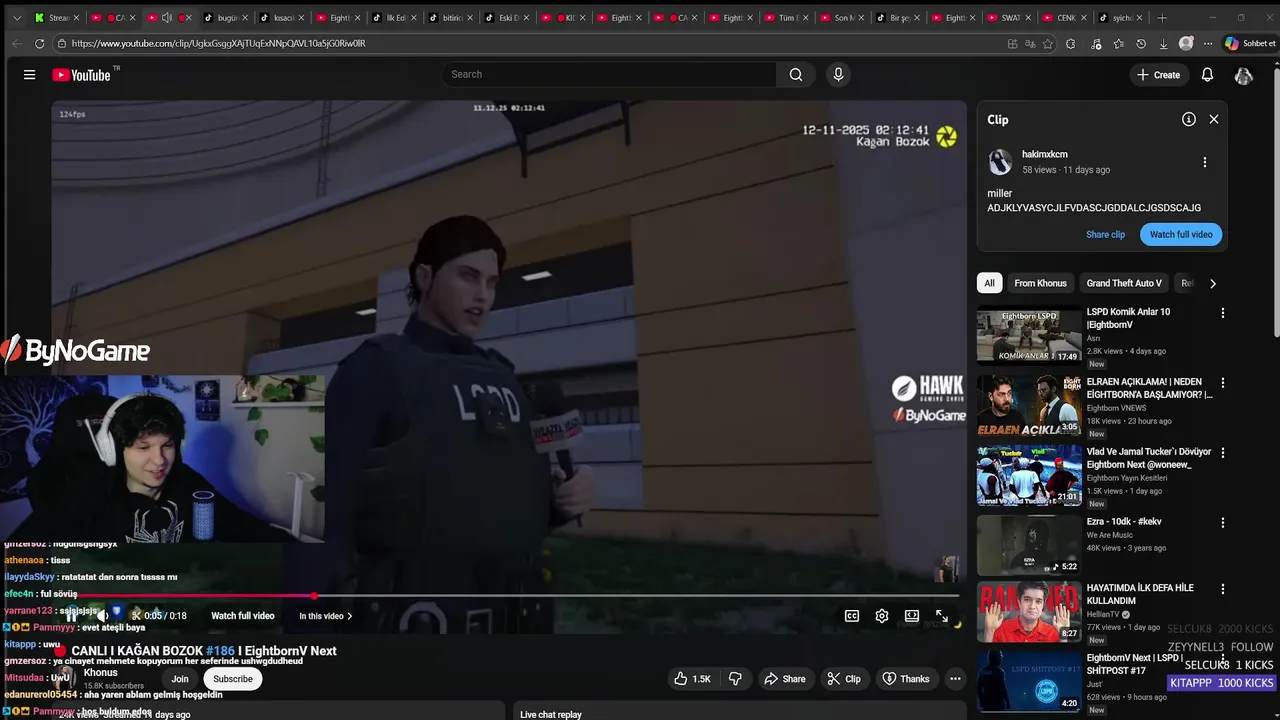Select the Grand Theft Auto V chip
1280x720 pixels.
point(1124,283)
